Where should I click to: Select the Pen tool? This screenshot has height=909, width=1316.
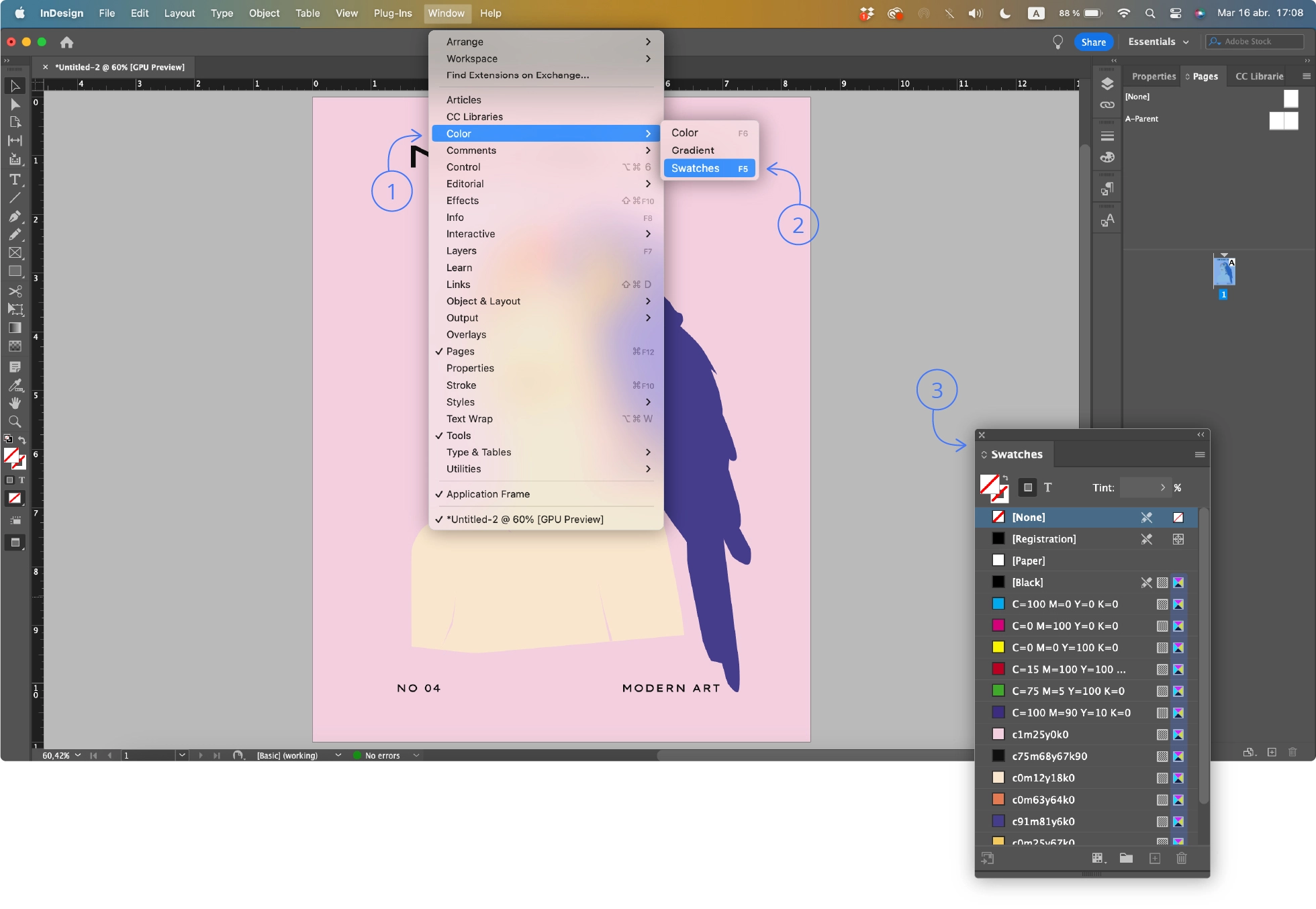(x=15, y=216)
